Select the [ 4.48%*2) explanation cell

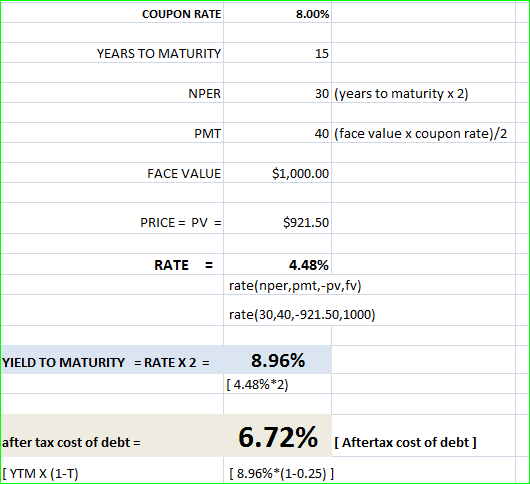(257, 385)
